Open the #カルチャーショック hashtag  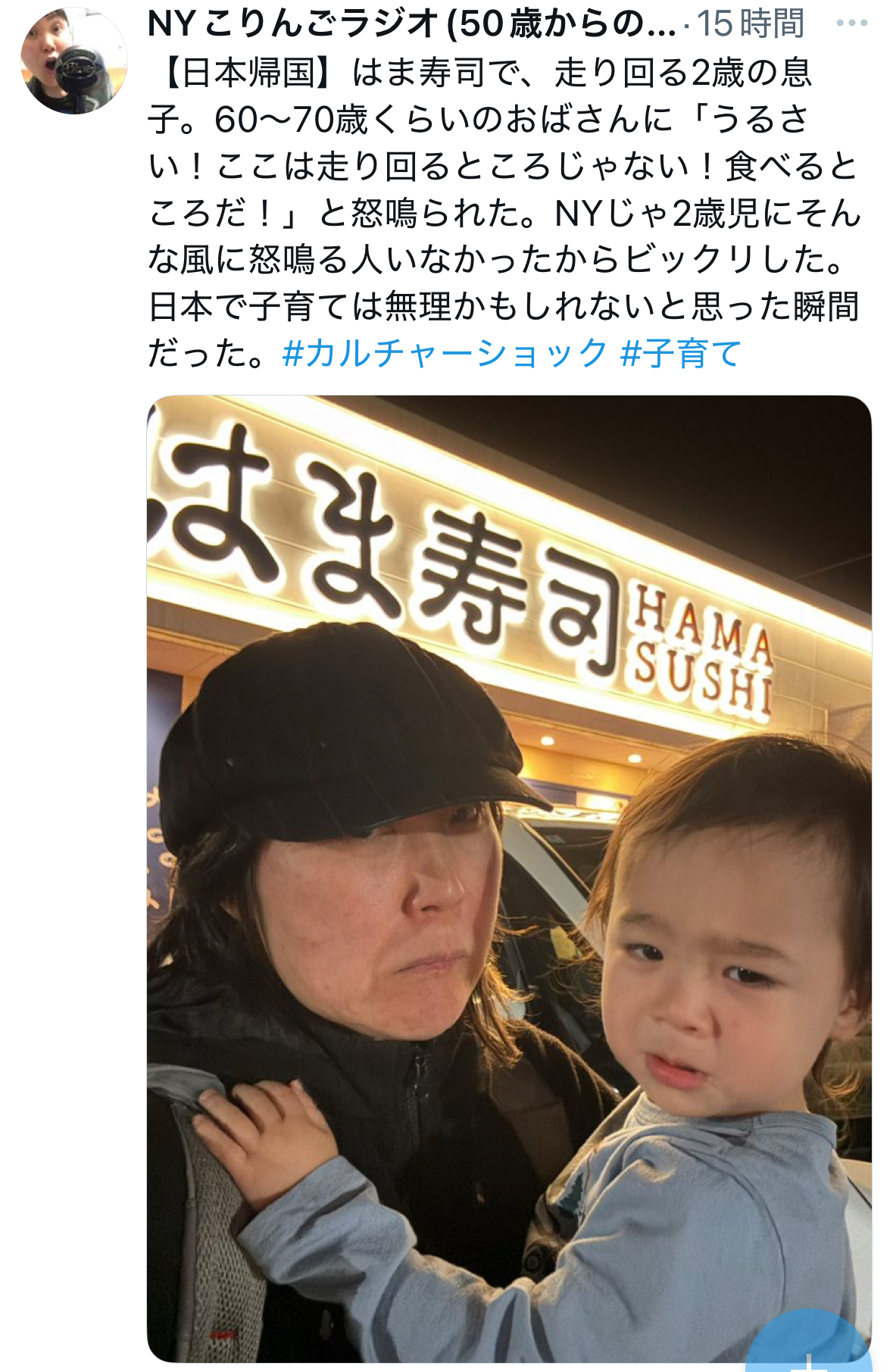tap(445, 353)
